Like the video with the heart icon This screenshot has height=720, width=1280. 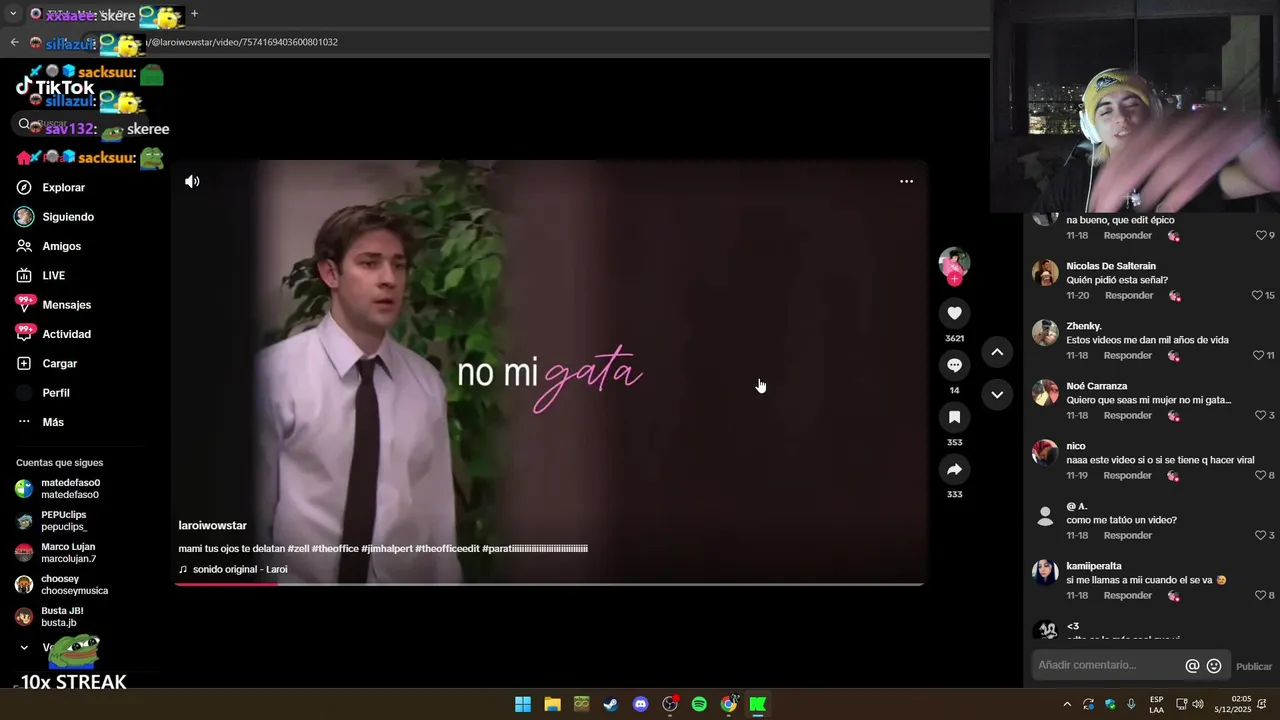[954, 313]
